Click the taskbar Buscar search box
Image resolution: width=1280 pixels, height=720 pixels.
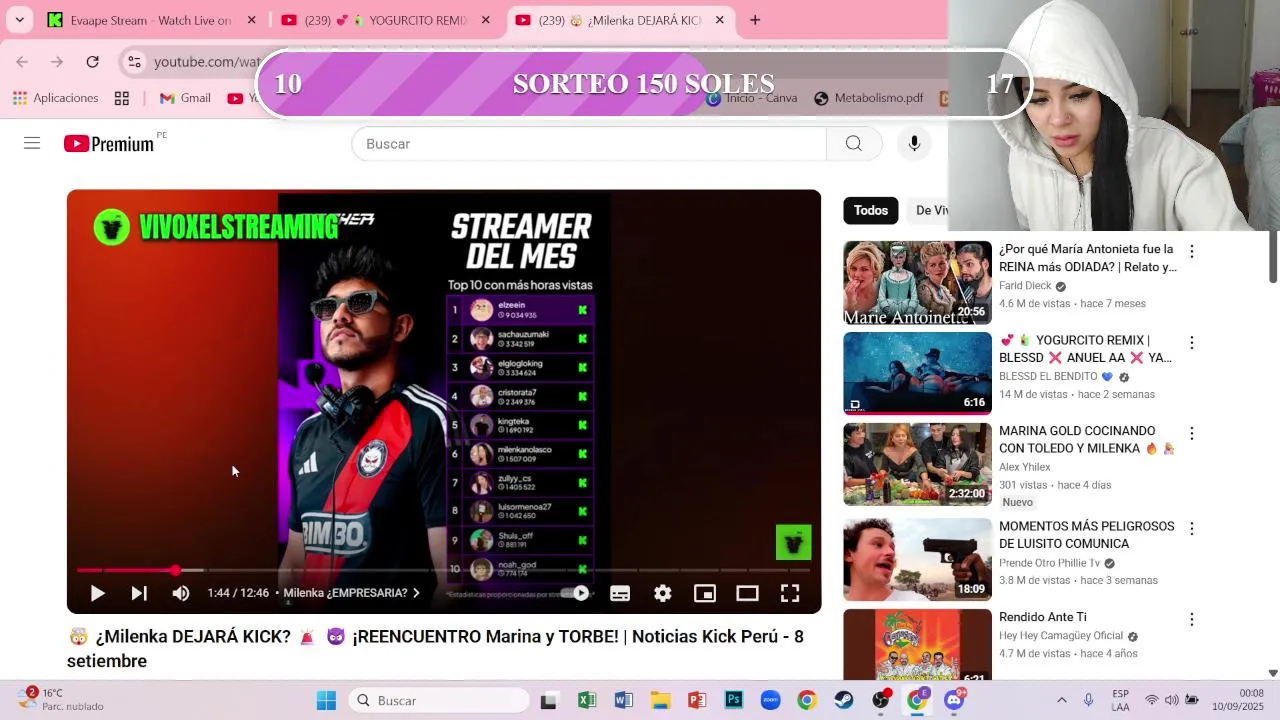tap(438, 701)
